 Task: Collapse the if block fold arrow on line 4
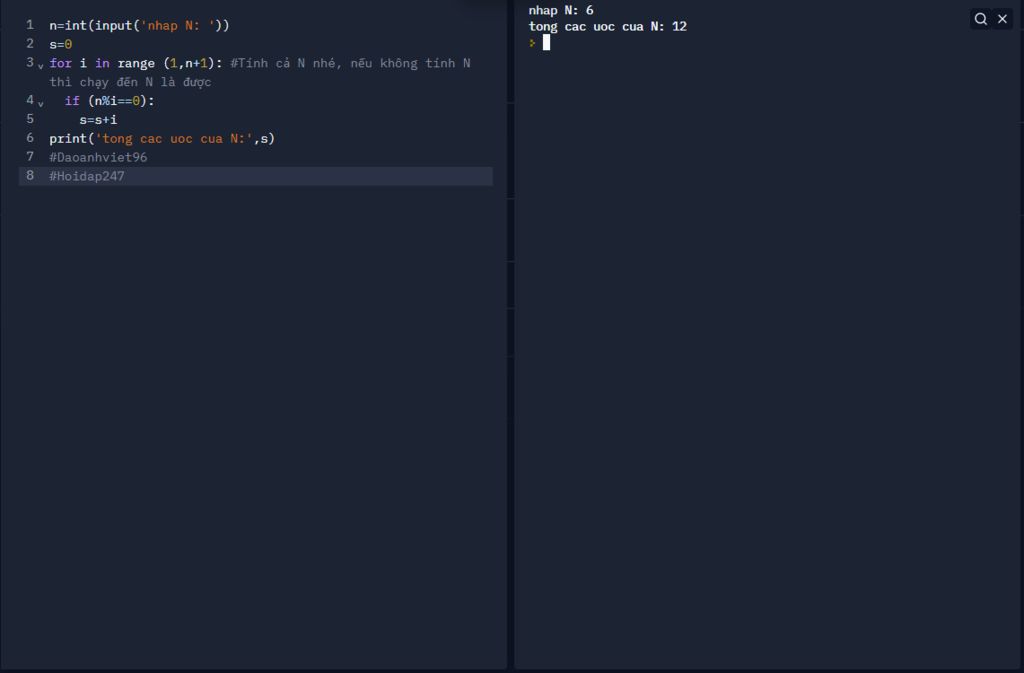40,103
